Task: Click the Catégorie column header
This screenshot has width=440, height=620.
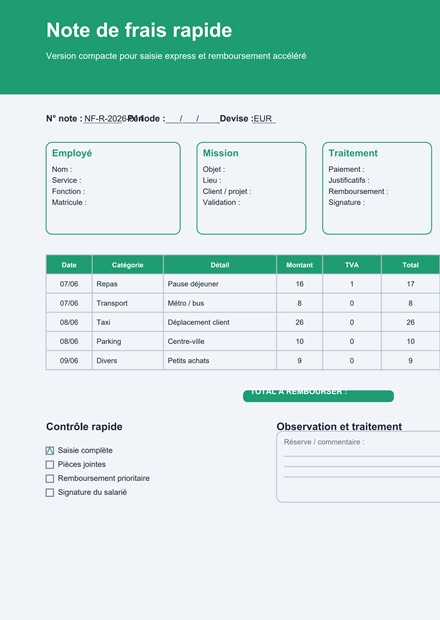Action: pos(128,265)
